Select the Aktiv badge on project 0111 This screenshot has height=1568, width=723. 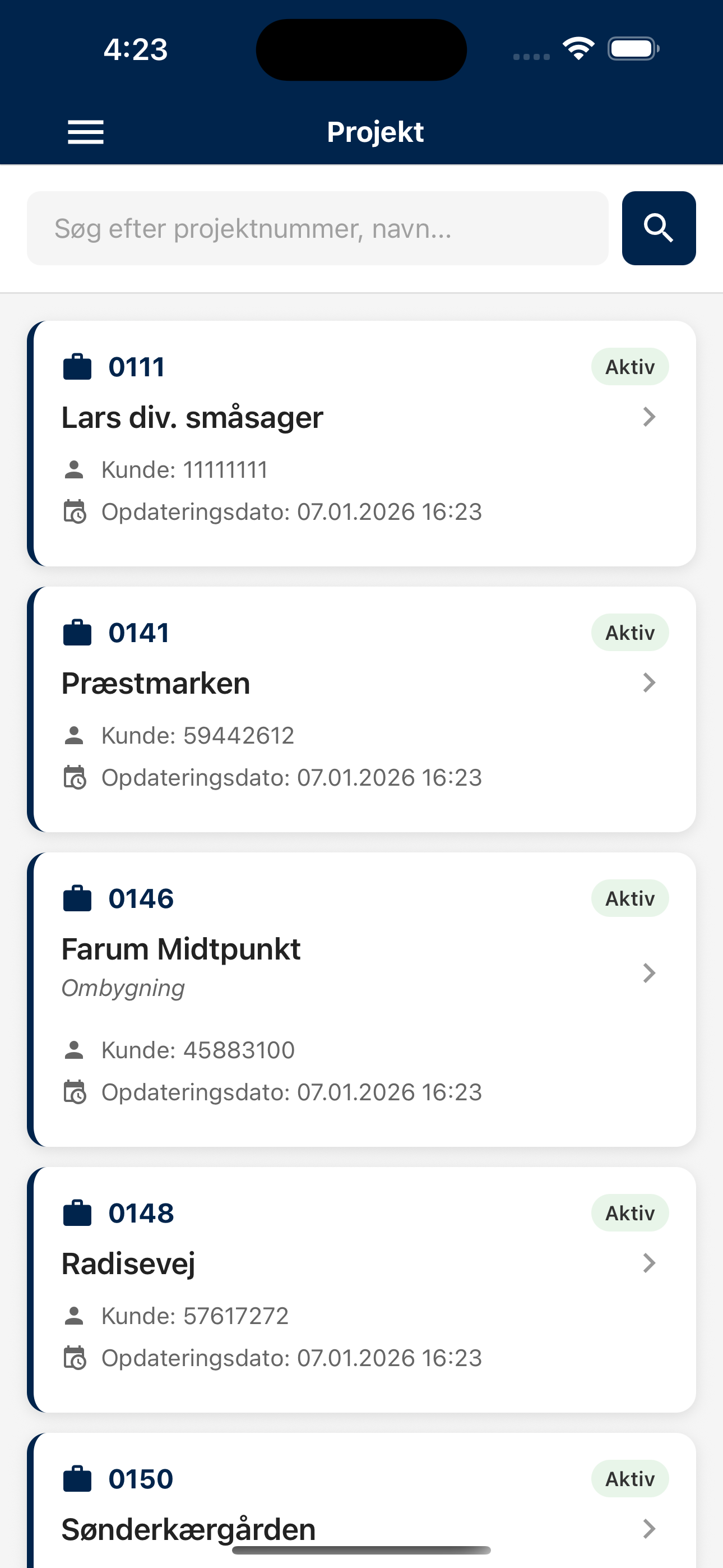pos(630,366)
